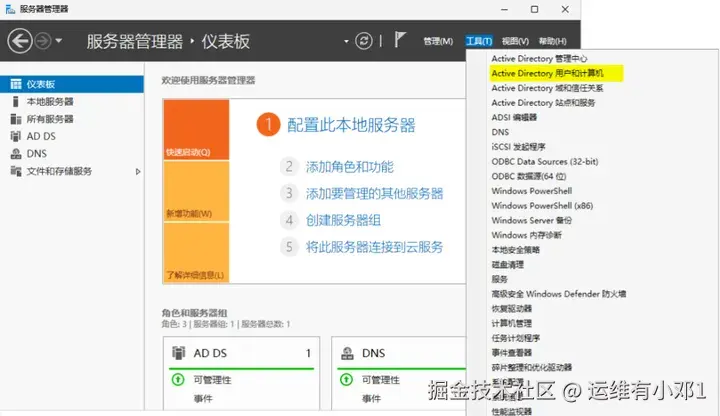Open the 工具(T) menu
The image size is (720, 416).
pos(479,41)
